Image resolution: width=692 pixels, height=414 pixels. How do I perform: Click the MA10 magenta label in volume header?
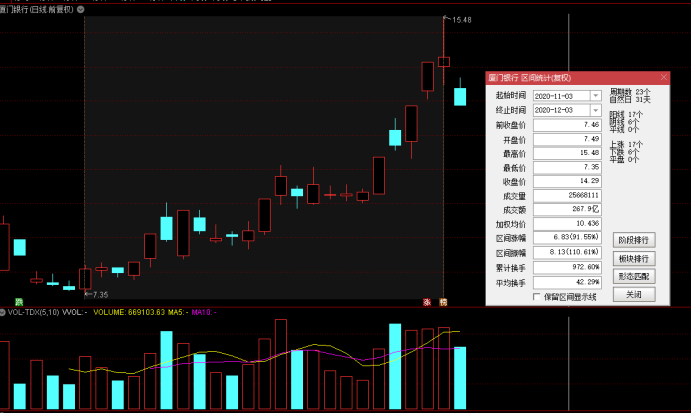(x=204, y=312)
